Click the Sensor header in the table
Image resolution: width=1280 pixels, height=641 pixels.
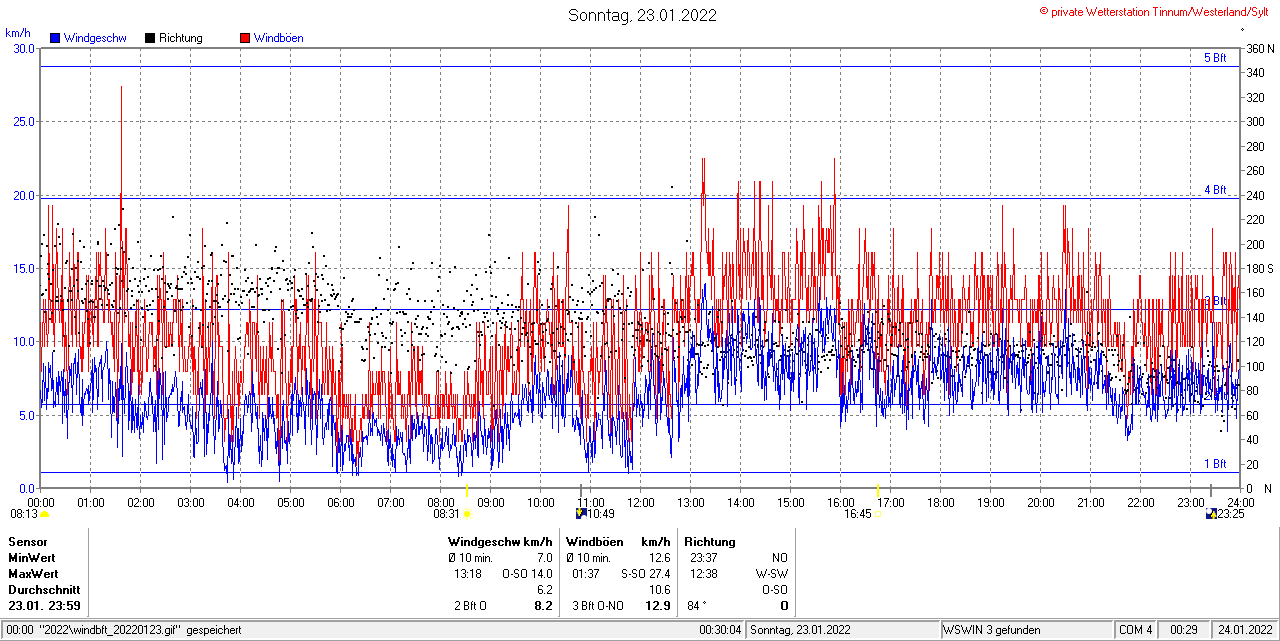click(27, 542)
